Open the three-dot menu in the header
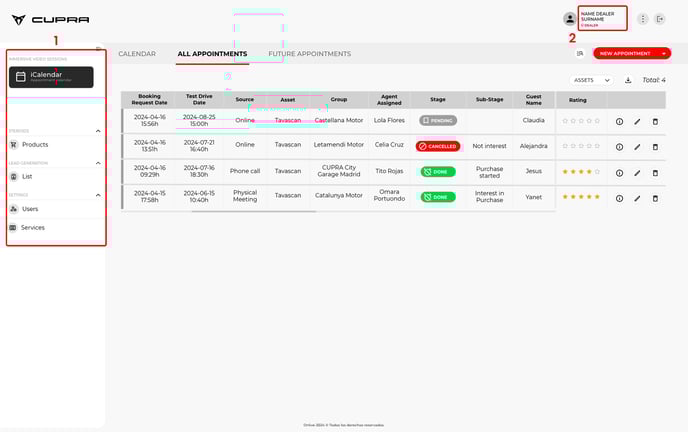 643,19
